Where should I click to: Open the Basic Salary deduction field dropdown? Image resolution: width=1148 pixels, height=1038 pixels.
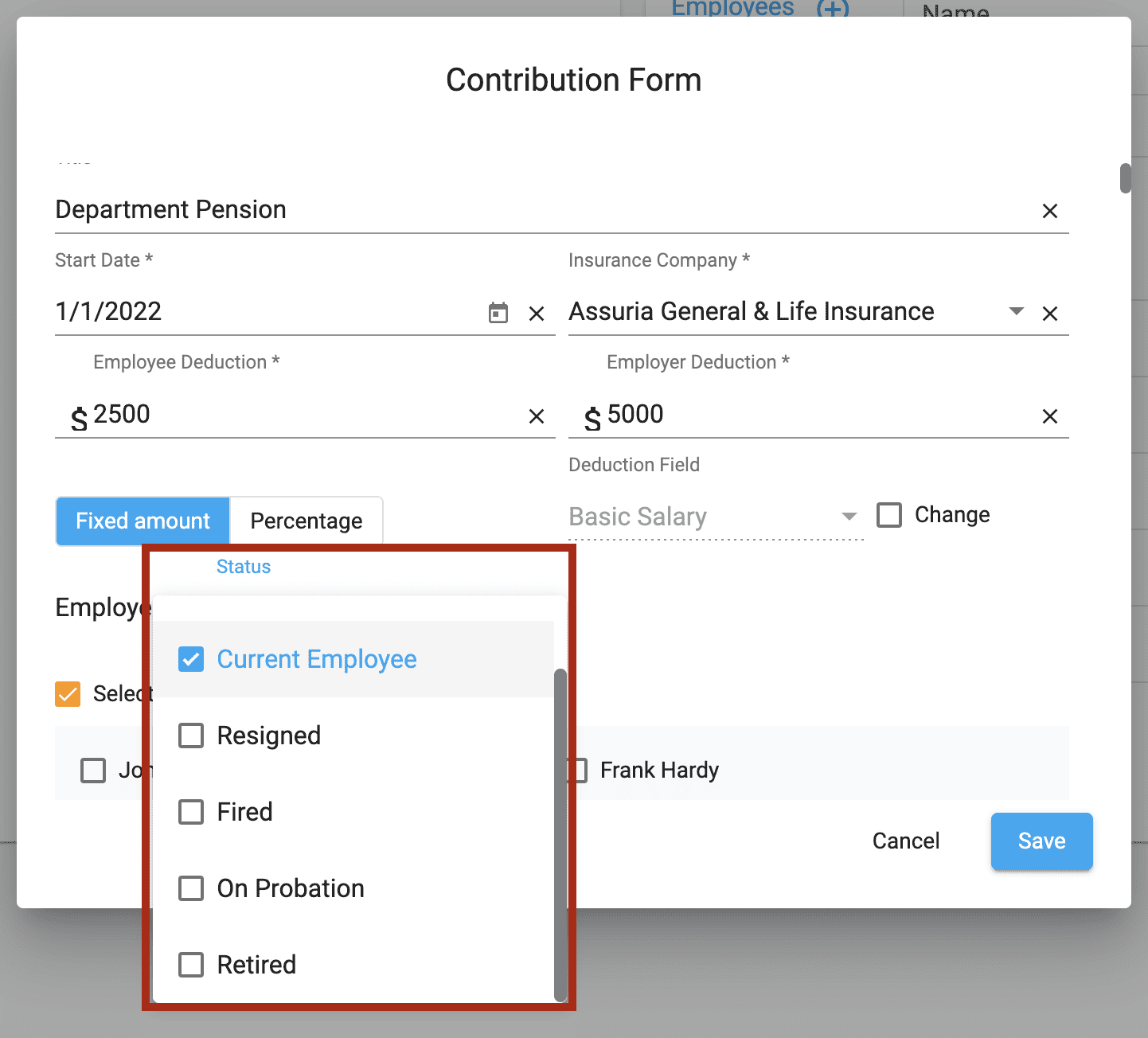849,516
